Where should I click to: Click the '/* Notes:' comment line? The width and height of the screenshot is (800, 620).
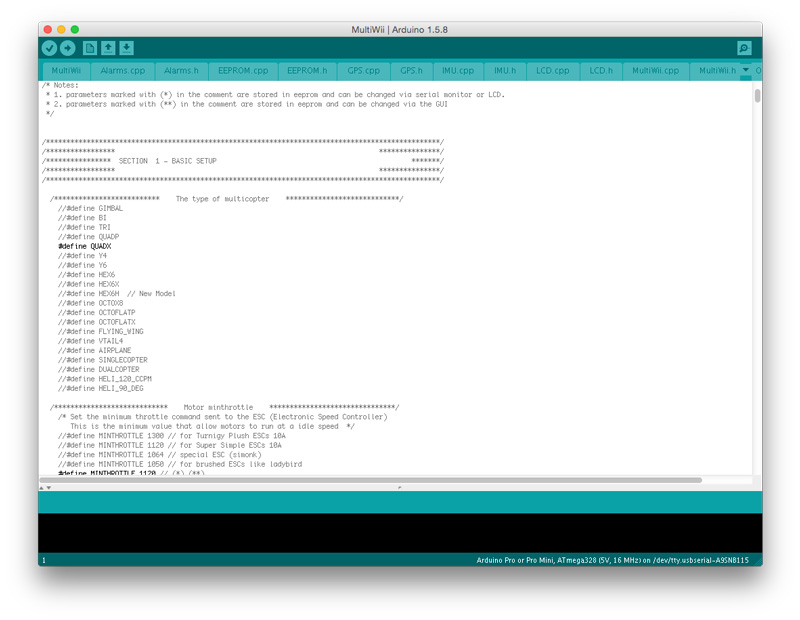pyautogui.click(x=60, y=85)
